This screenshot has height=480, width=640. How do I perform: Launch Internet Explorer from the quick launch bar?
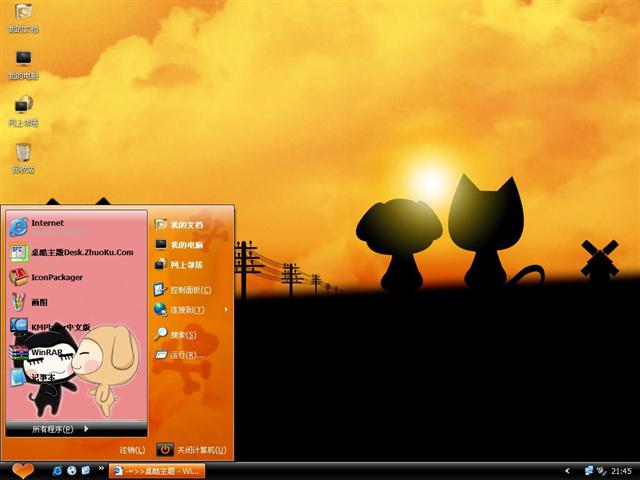(57, 471)
